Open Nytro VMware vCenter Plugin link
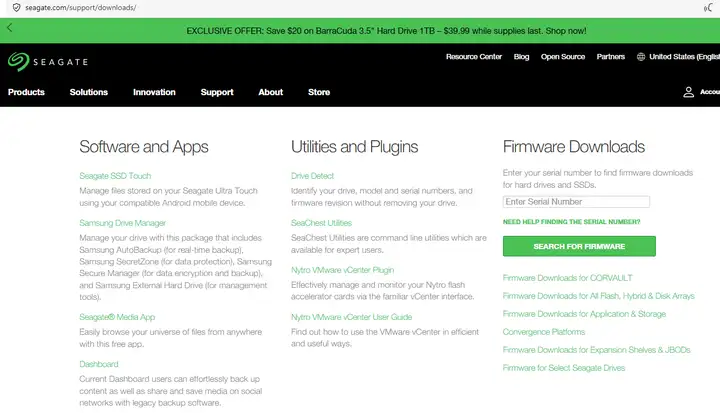Screen dimensions: 720x413 [343, 270]
